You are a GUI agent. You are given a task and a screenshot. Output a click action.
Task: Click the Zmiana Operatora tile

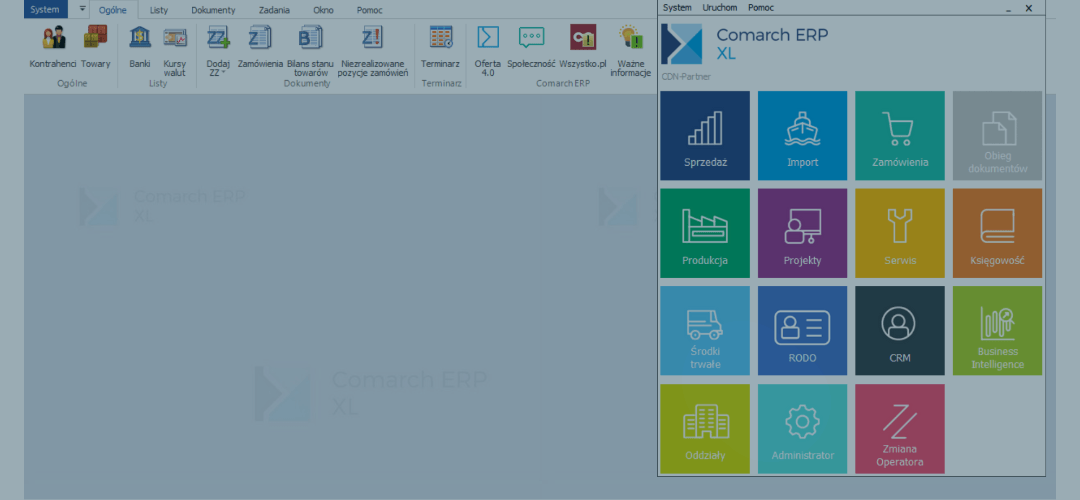coord(900,428)
